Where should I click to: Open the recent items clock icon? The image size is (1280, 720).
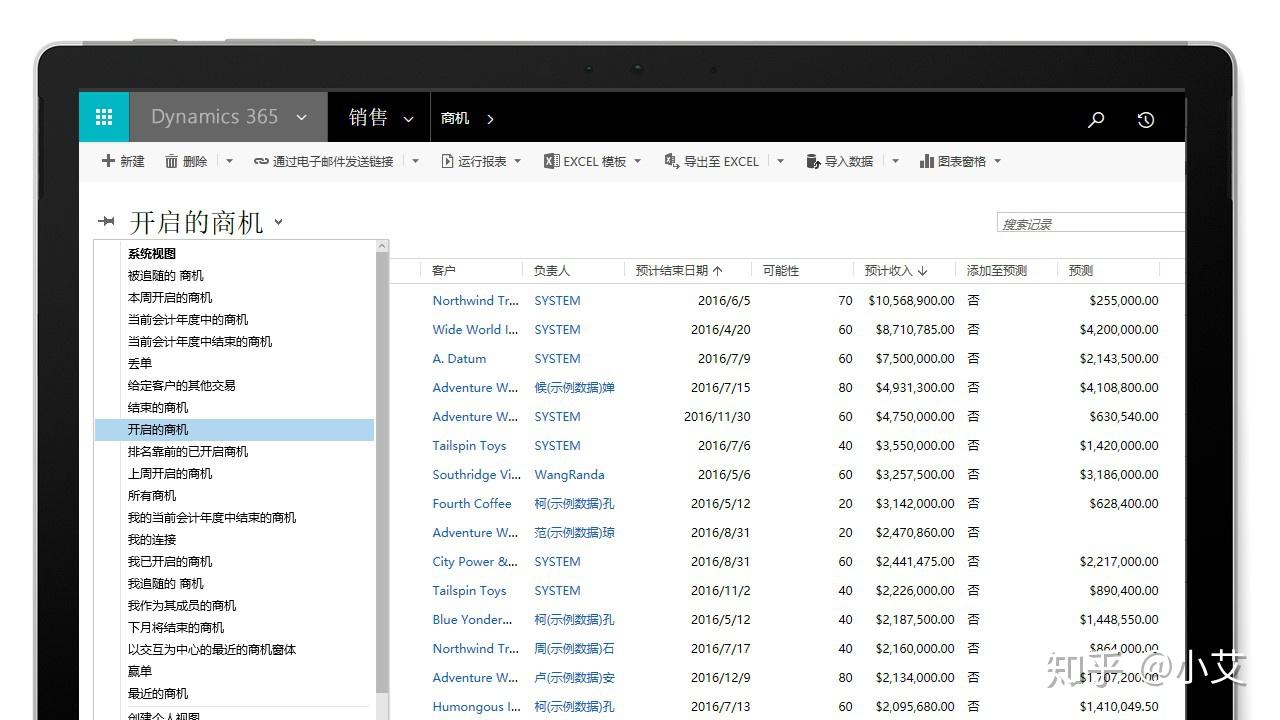(1145, 118)
